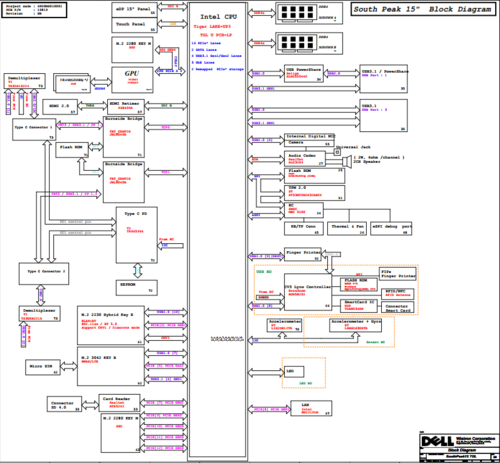Viewport: 500px width, 463px height.
Task: Click the 'eDP 15" Panel' block
Action: (134, 9)
